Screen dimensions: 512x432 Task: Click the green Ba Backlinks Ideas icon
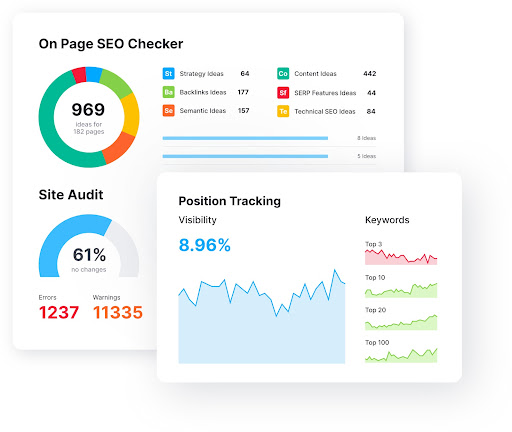[x=168, y=92]
